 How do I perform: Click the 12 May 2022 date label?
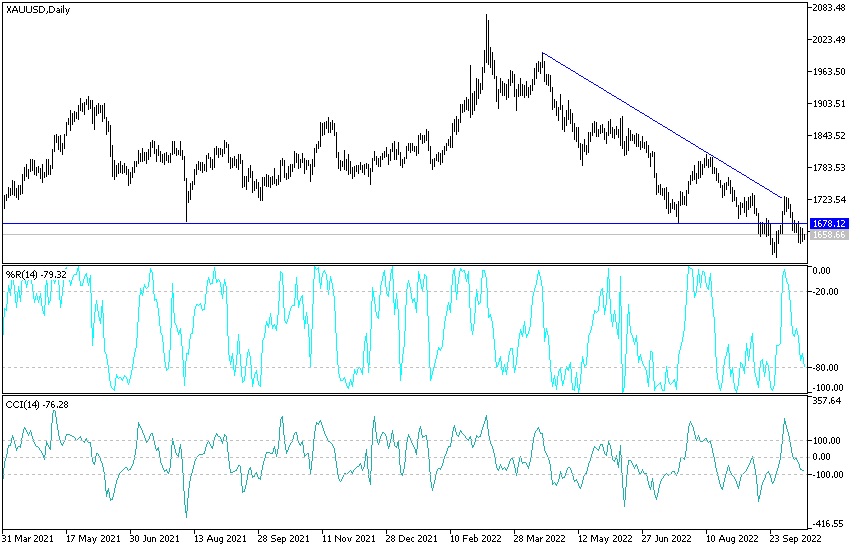(x=604, y=538)
